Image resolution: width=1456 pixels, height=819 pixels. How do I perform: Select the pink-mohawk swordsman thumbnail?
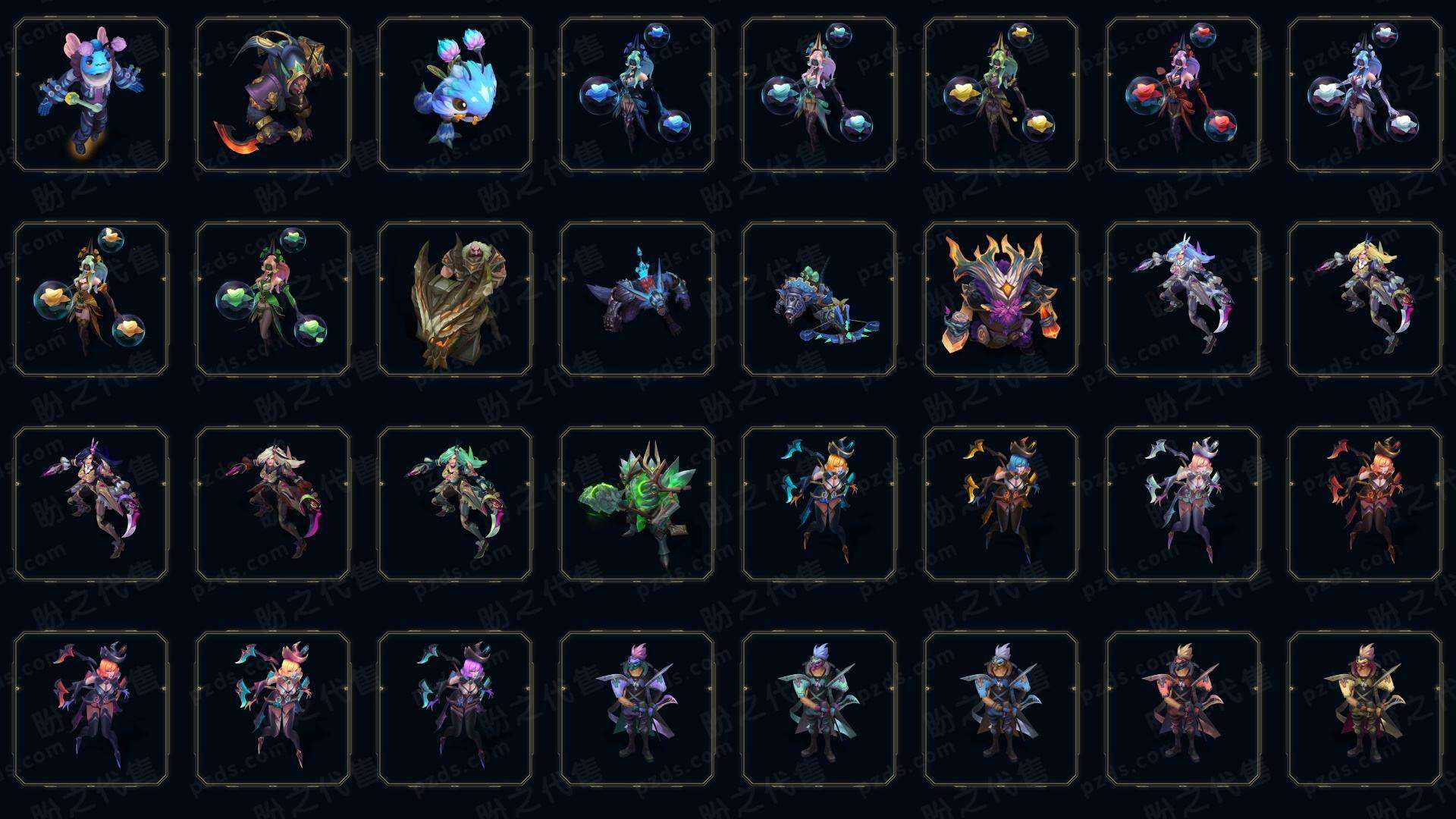point(637,708)
